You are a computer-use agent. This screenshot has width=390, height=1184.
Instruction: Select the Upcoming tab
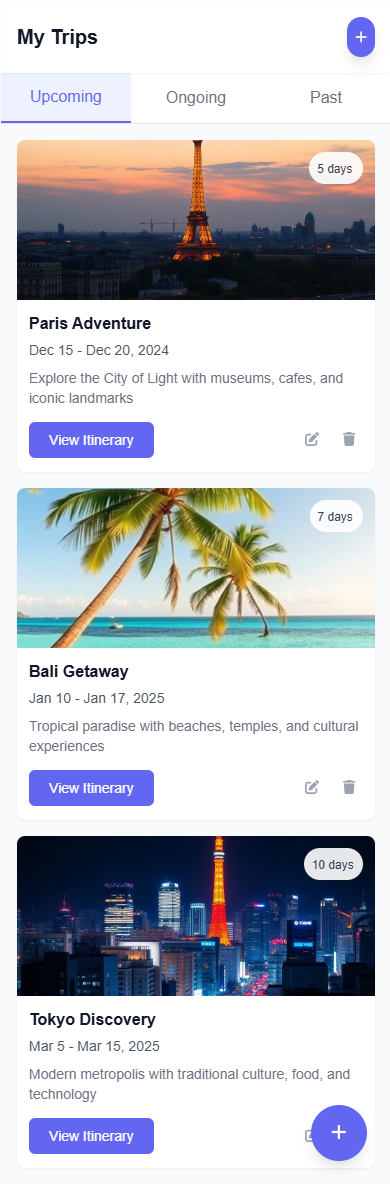pyautogui.click(x=66, y=97)
